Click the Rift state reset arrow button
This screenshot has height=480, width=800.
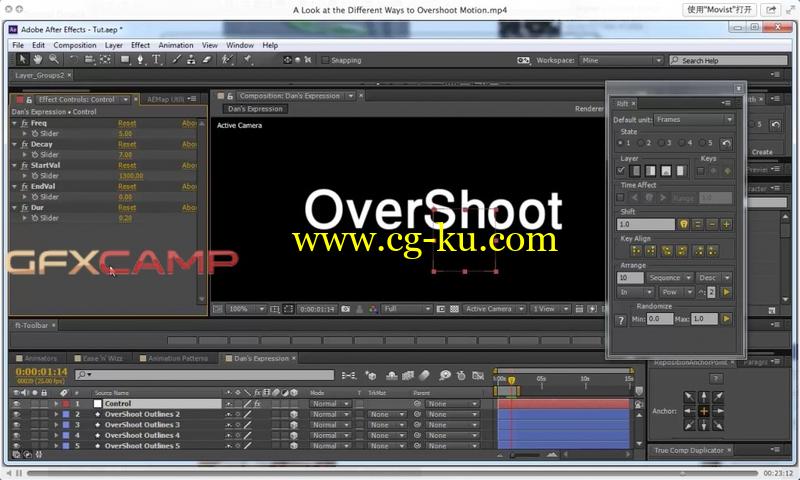726,143
